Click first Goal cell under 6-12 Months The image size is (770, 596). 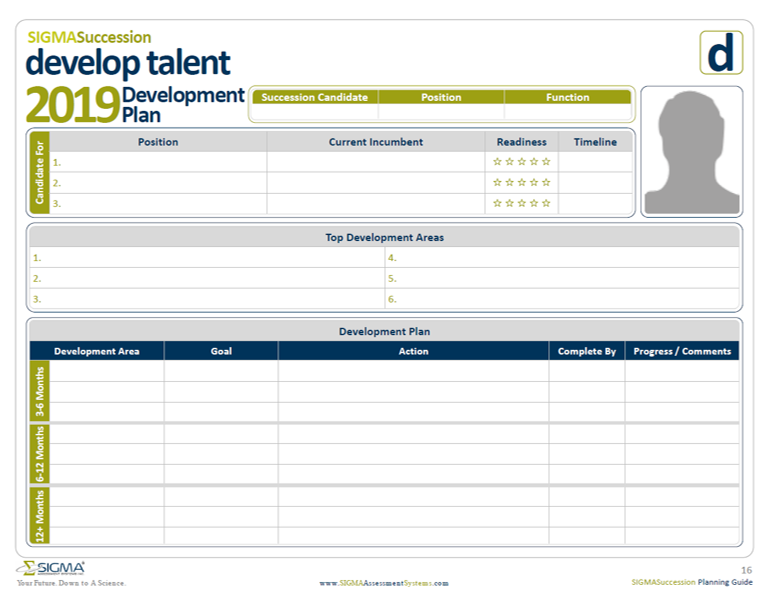click(x=221, y=433)
